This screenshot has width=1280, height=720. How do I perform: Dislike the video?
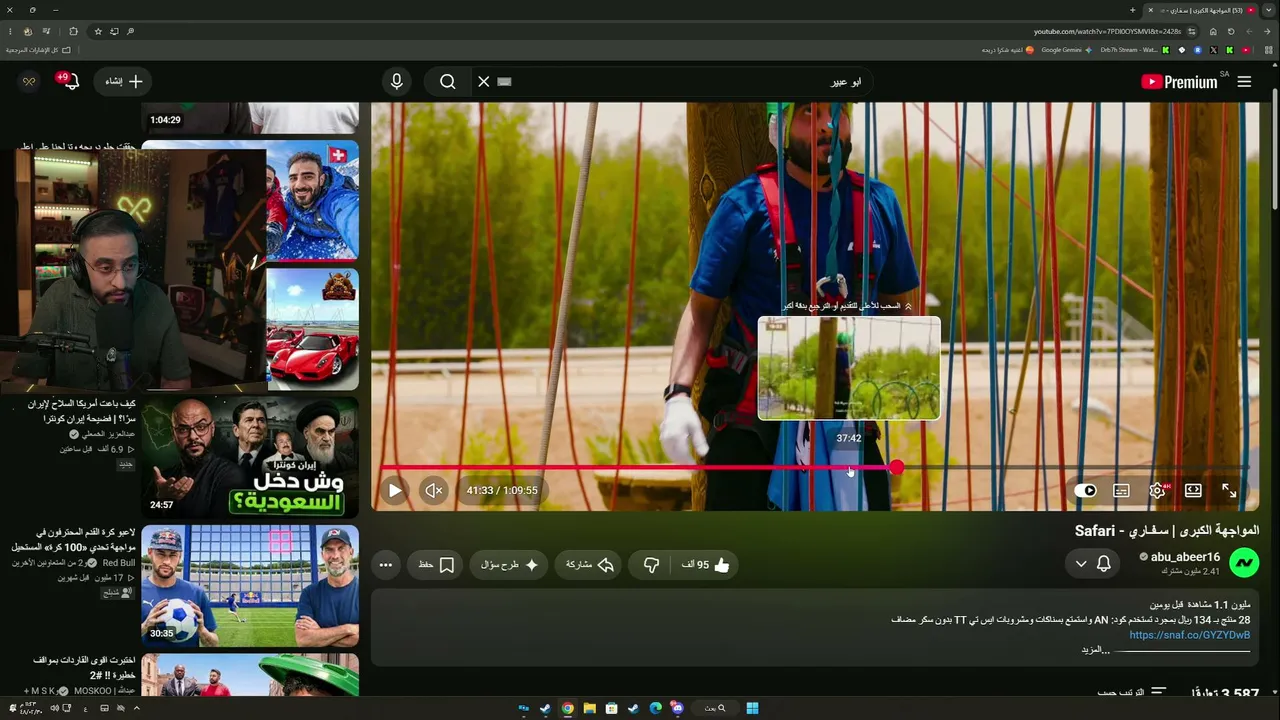pyautogui.click(x=651, y=565)
